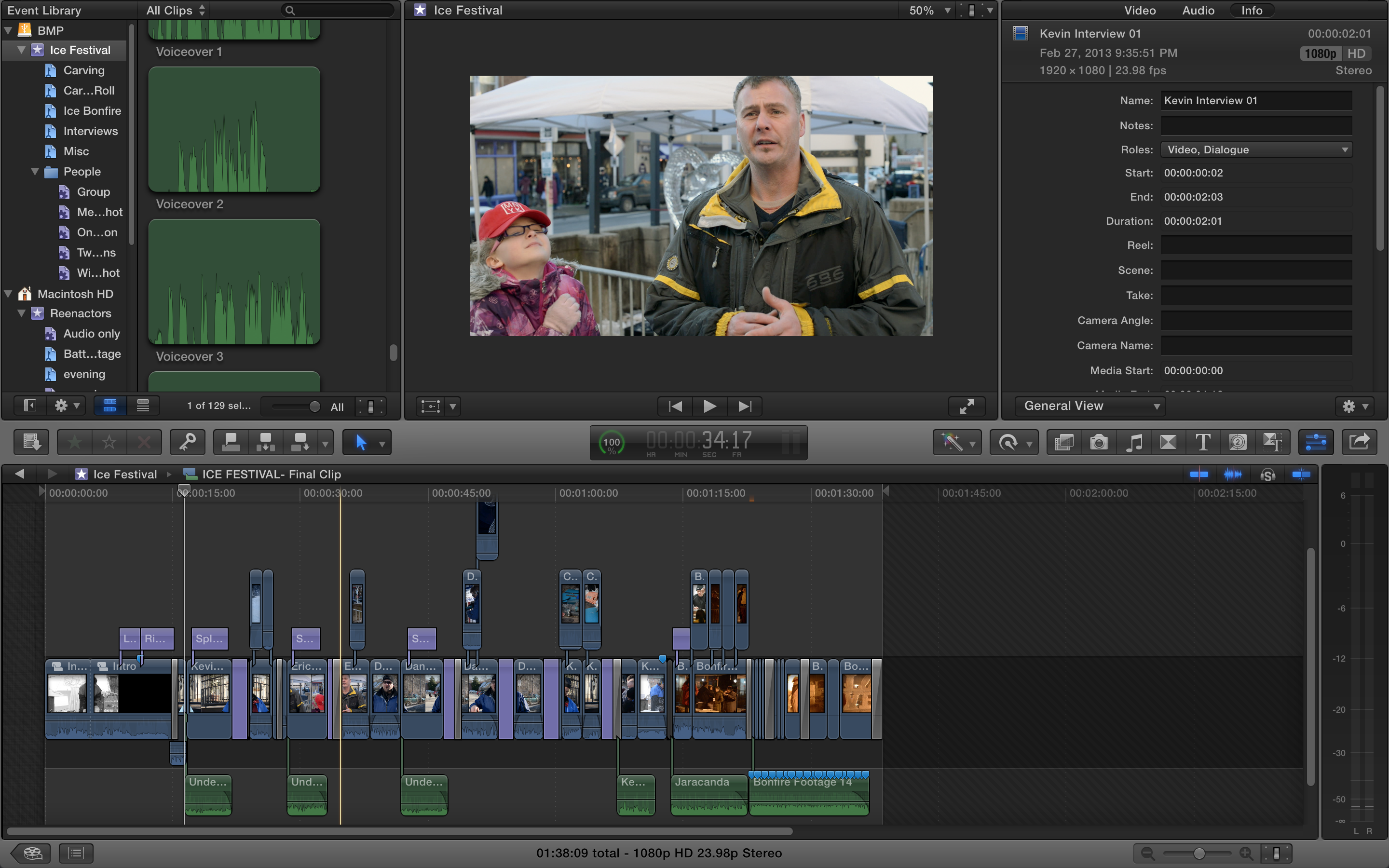
Task: Mark clip as Favorite with green star
Action: point(75,442)
